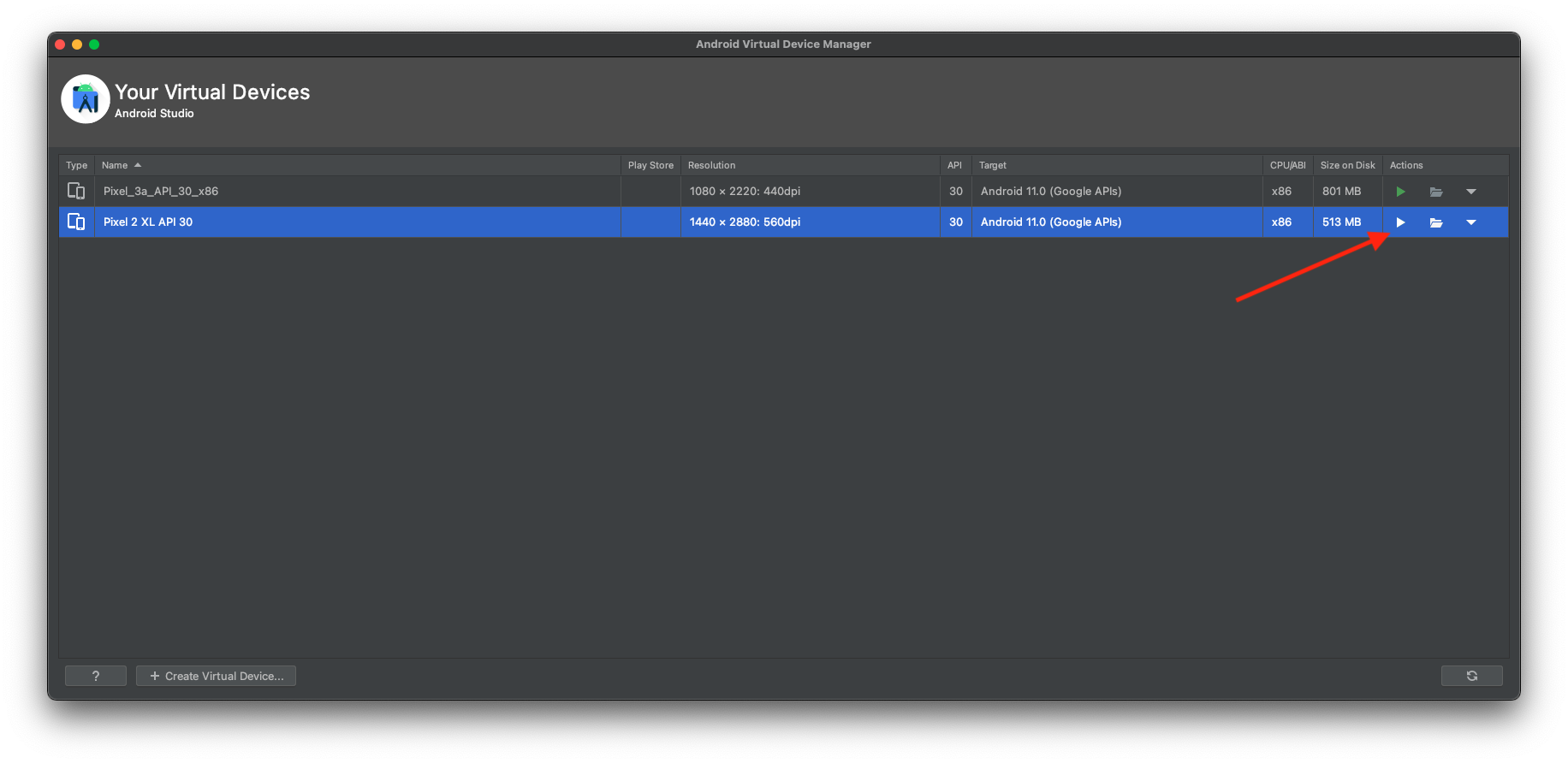This screenshot has height=763, width=1568.
Task: Sort by API column header
Action: click(x=955, y=165)
